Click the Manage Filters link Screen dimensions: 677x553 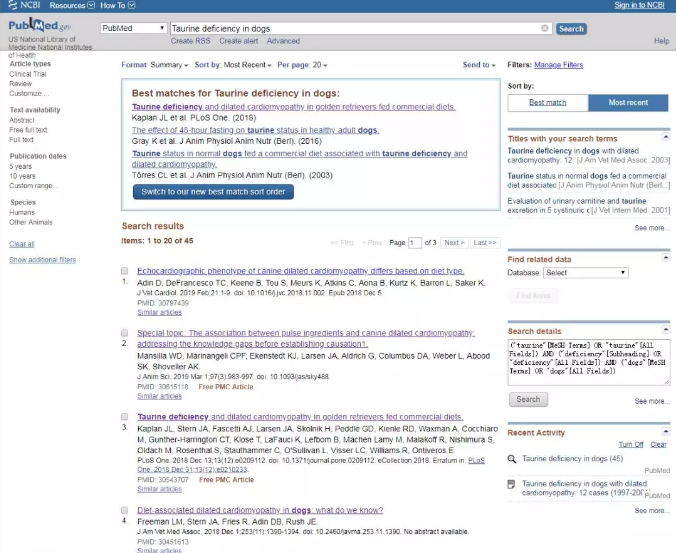pos(559,65)
